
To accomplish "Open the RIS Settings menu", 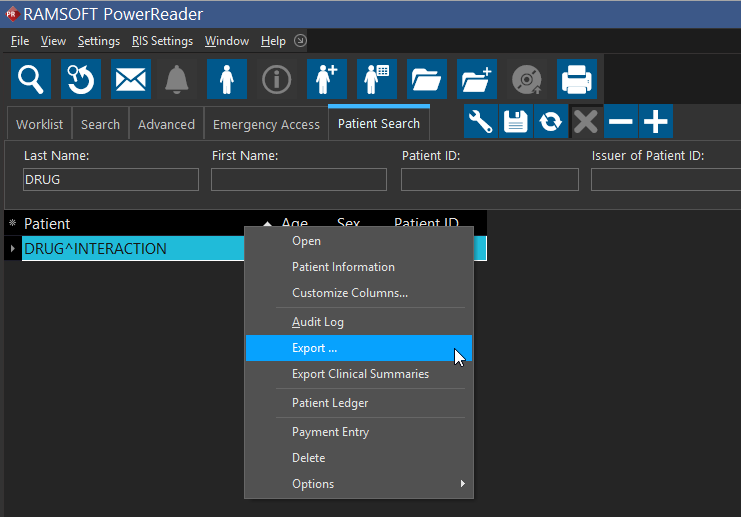I will (x=162, y=41).
